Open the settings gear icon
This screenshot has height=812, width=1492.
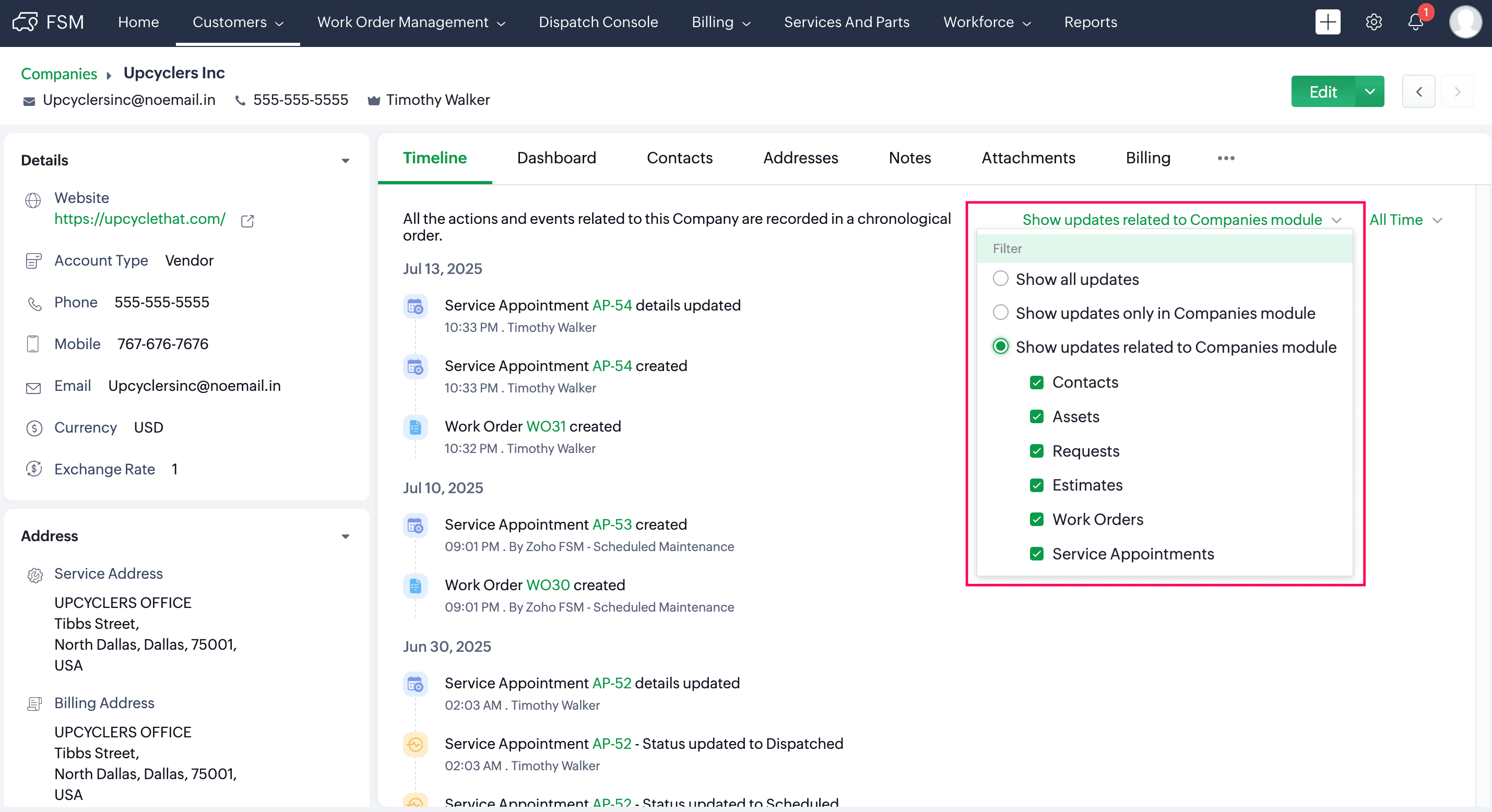[x=1373, y=22]
